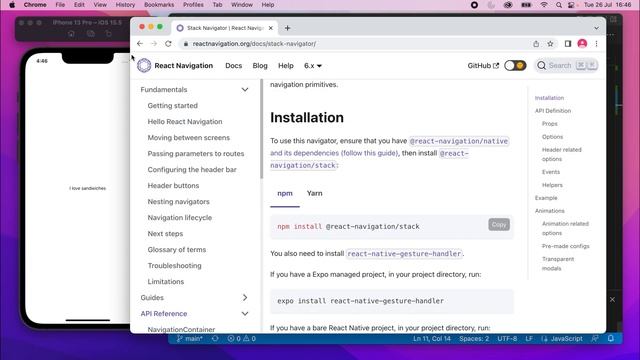The height and width of the screenshot is (360, 640).
Task: Click the share icon in address bar
Action: pyautogui.click(x=536, y=44)
